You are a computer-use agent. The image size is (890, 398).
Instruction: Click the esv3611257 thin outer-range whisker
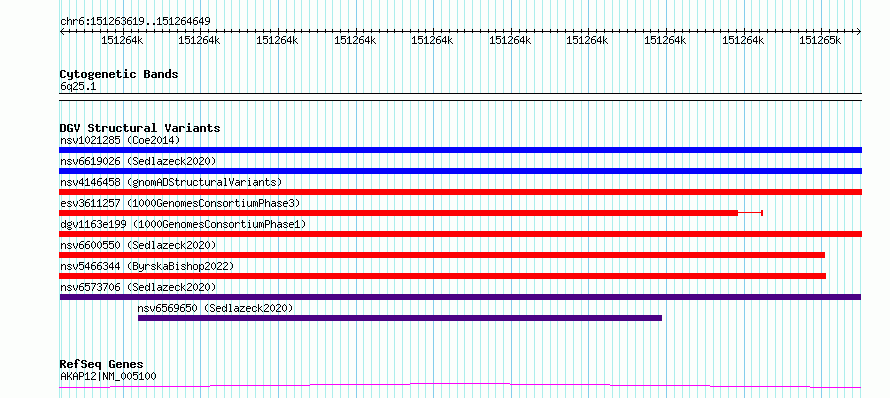(750, 213)
